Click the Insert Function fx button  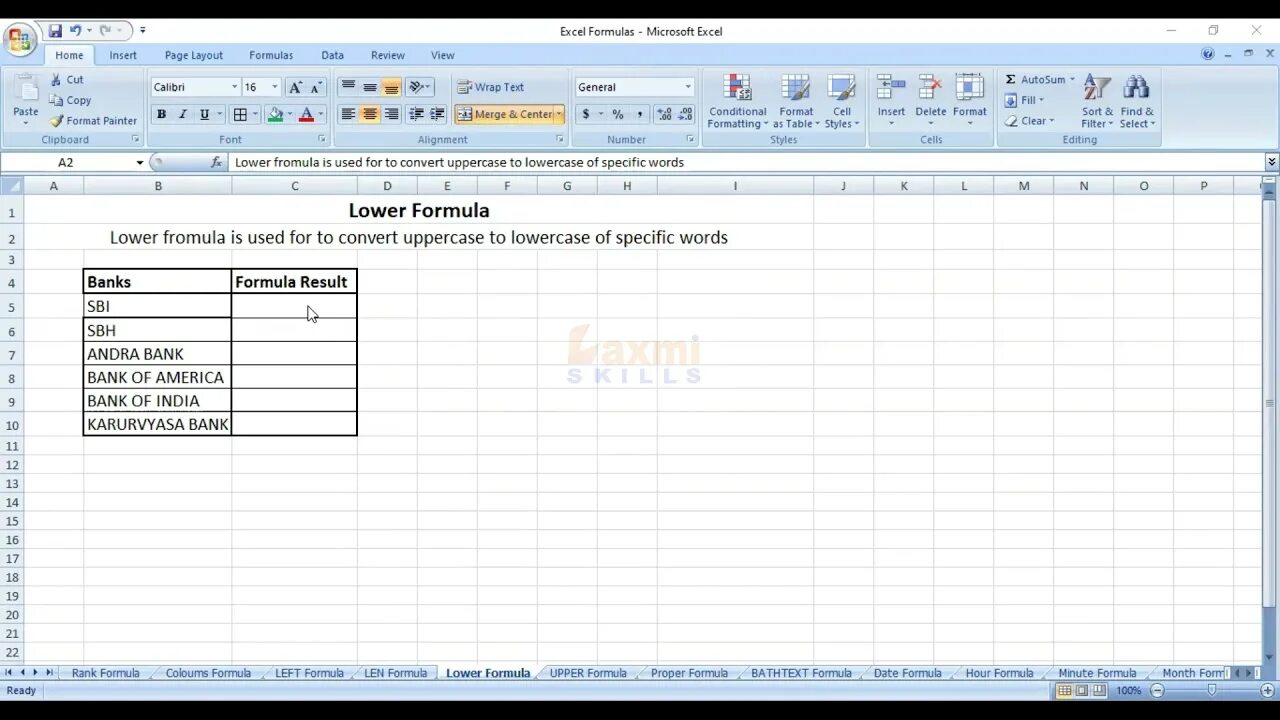(x=217, y=162)
